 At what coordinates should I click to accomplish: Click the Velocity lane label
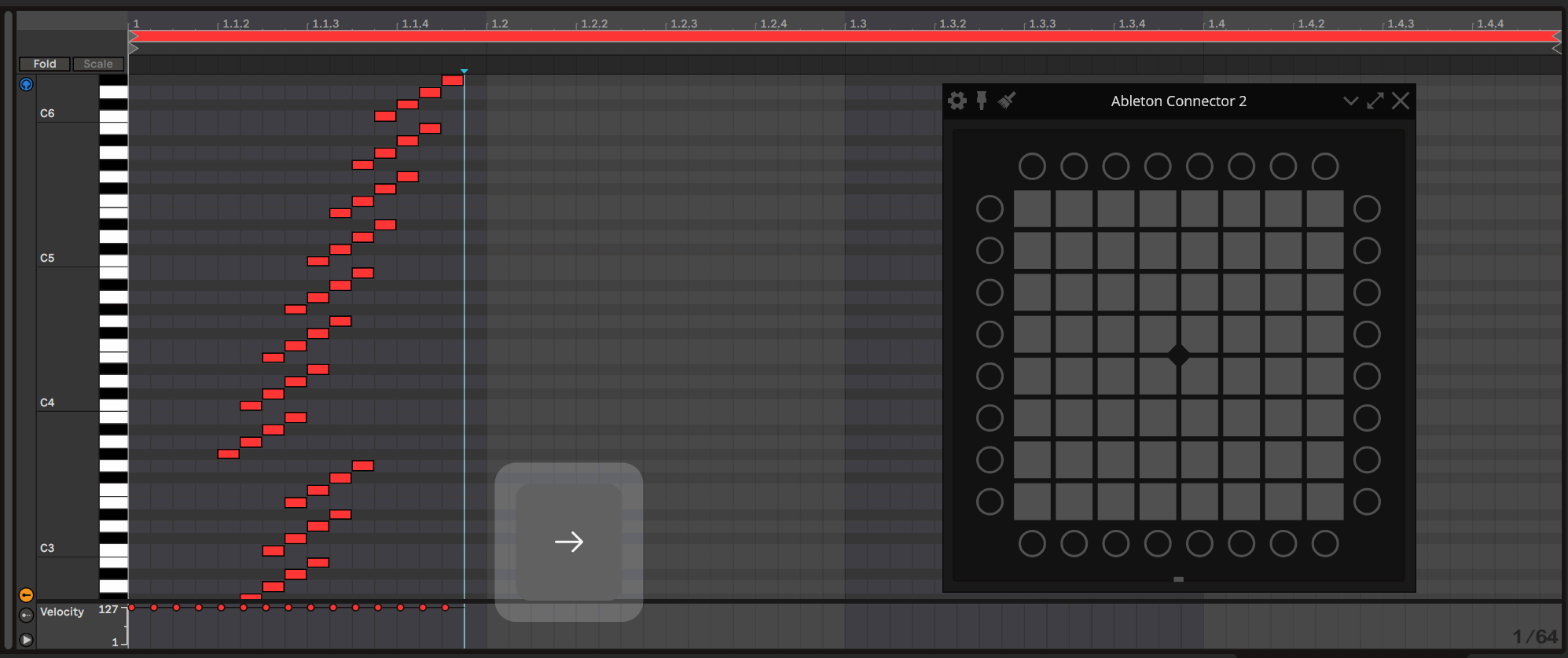click(62, 612)
